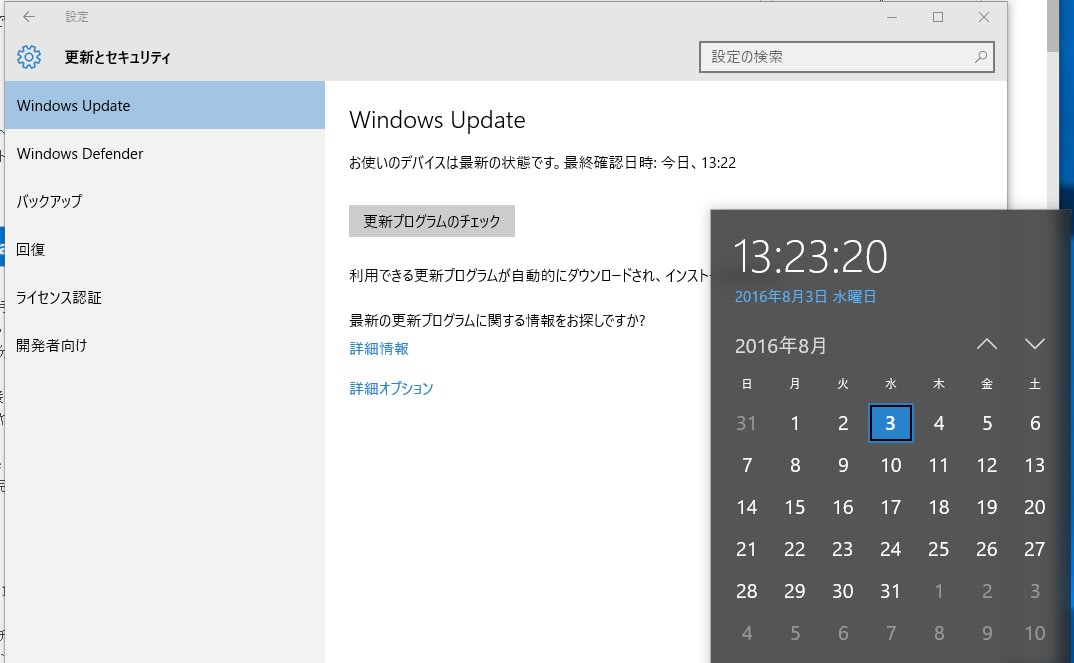The image size is (1074, 663).
Task: Select day 15 in the calendar
Action: pos(795,508)
